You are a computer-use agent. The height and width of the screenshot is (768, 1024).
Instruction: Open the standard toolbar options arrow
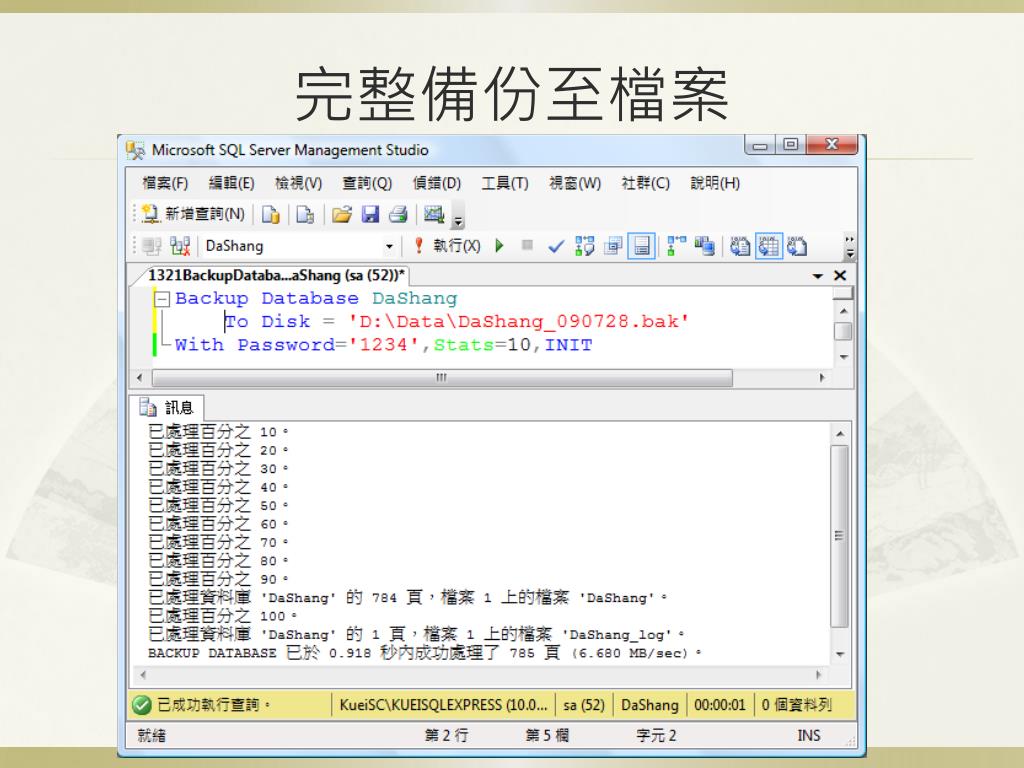pos(458,221)
